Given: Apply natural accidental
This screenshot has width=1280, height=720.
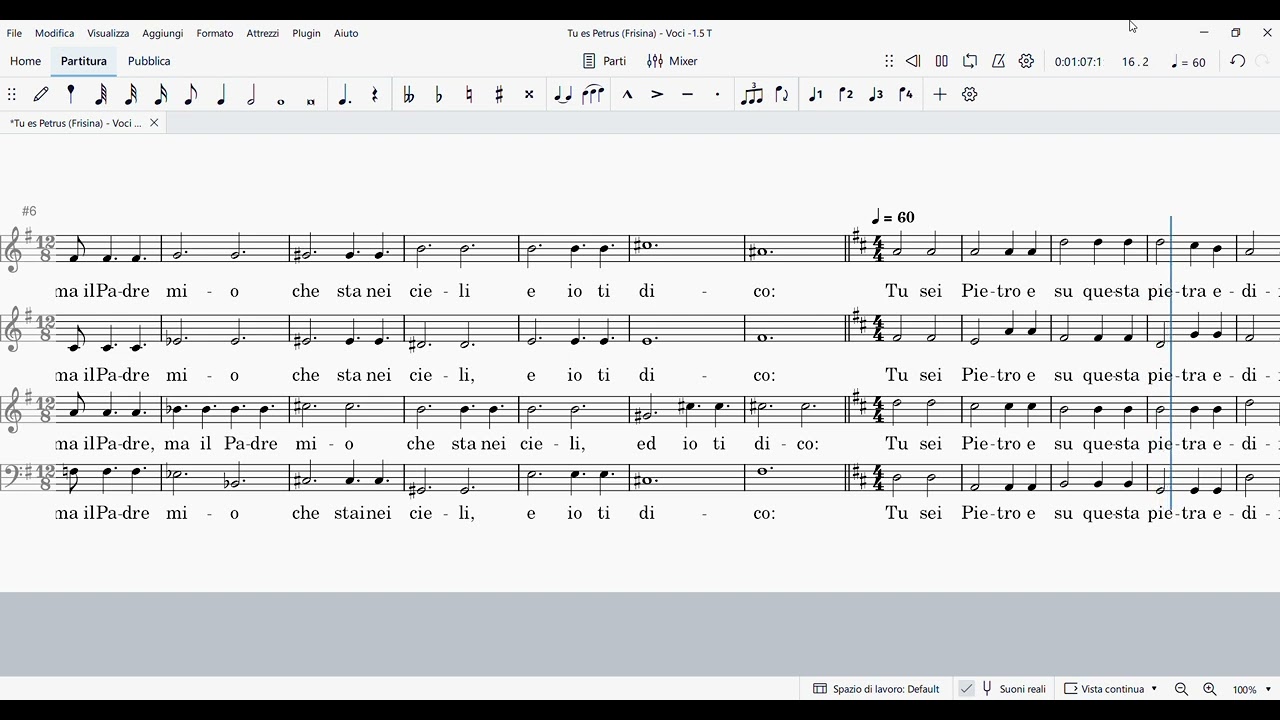Looking at the screenshot, I should coord(469,94).
